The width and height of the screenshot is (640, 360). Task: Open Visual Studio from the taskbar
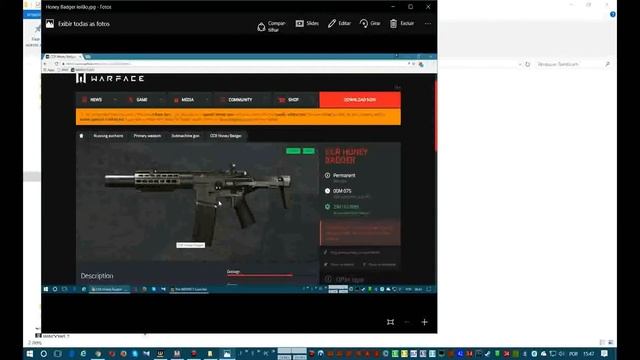tap(147, 354)
